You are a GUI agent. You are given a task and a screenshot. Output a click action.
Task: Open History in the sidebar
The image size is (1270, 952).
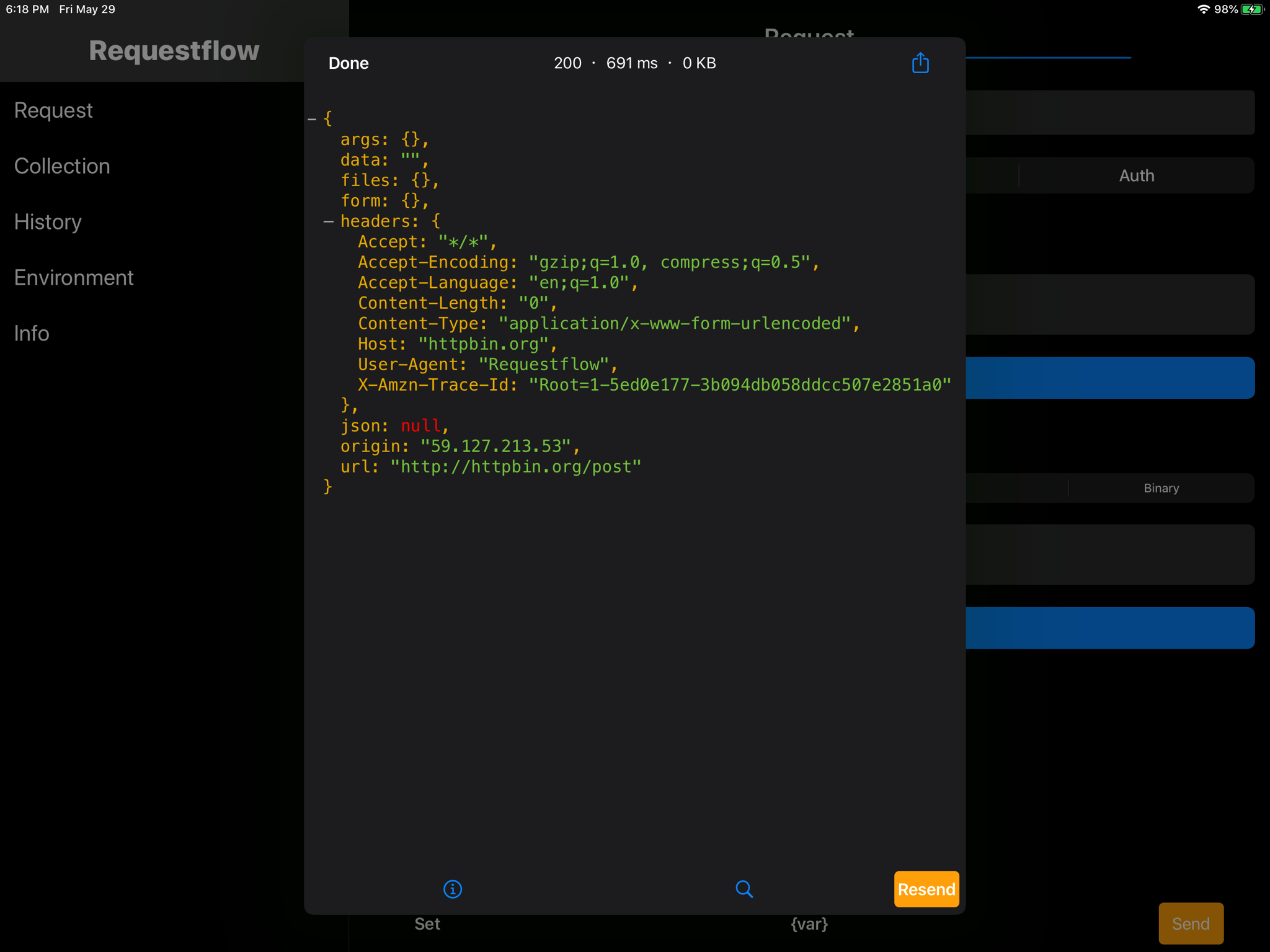pos(48,222)
